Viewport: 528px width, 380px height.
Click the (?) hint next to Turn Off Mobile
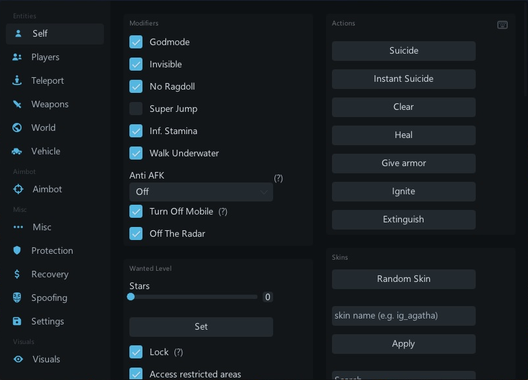tap(223, 212)
